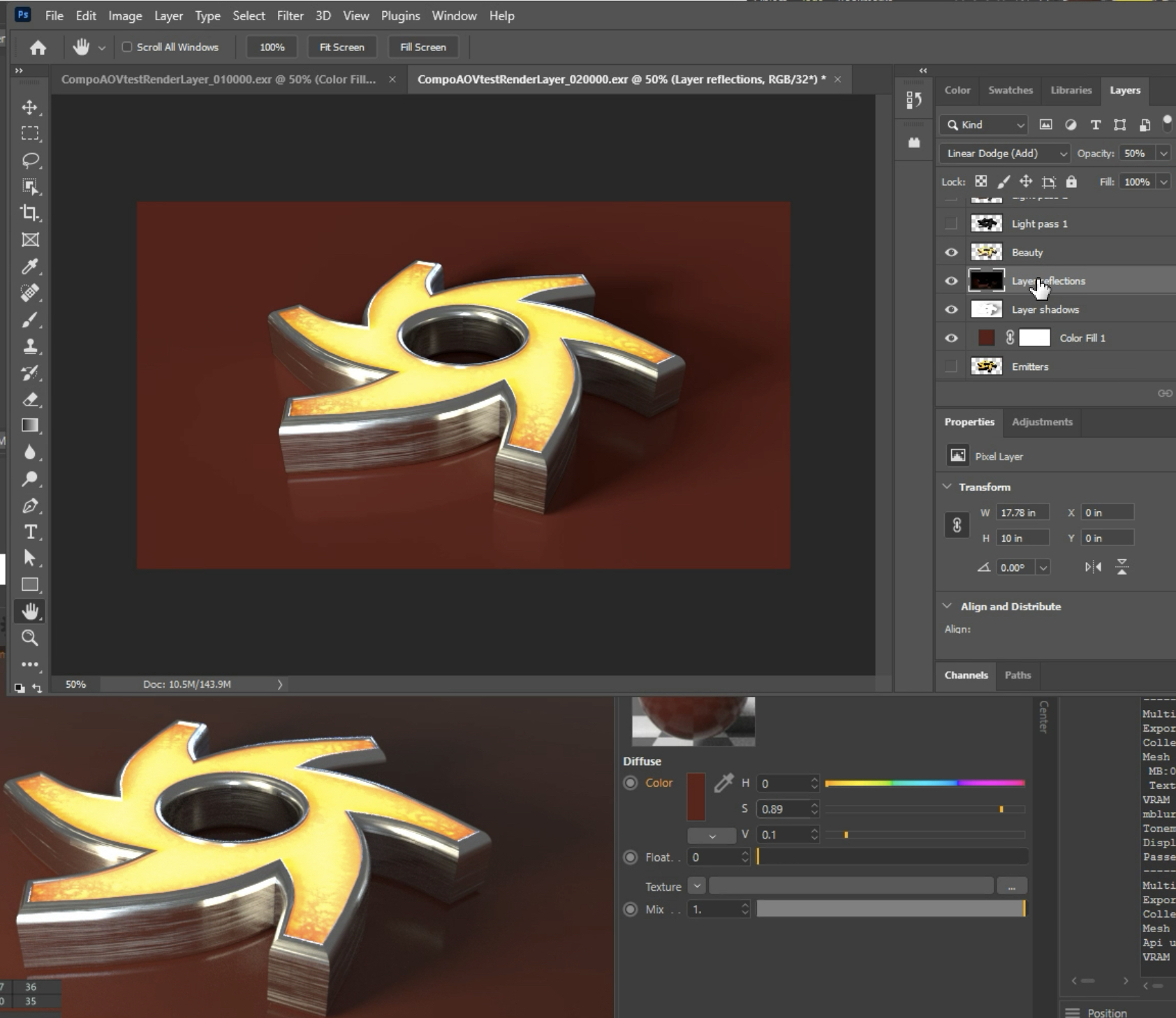Viewport: 1176px width, 1018px height.
Task: Open the layer Kind filter dropdown
Action: point(984,125)
